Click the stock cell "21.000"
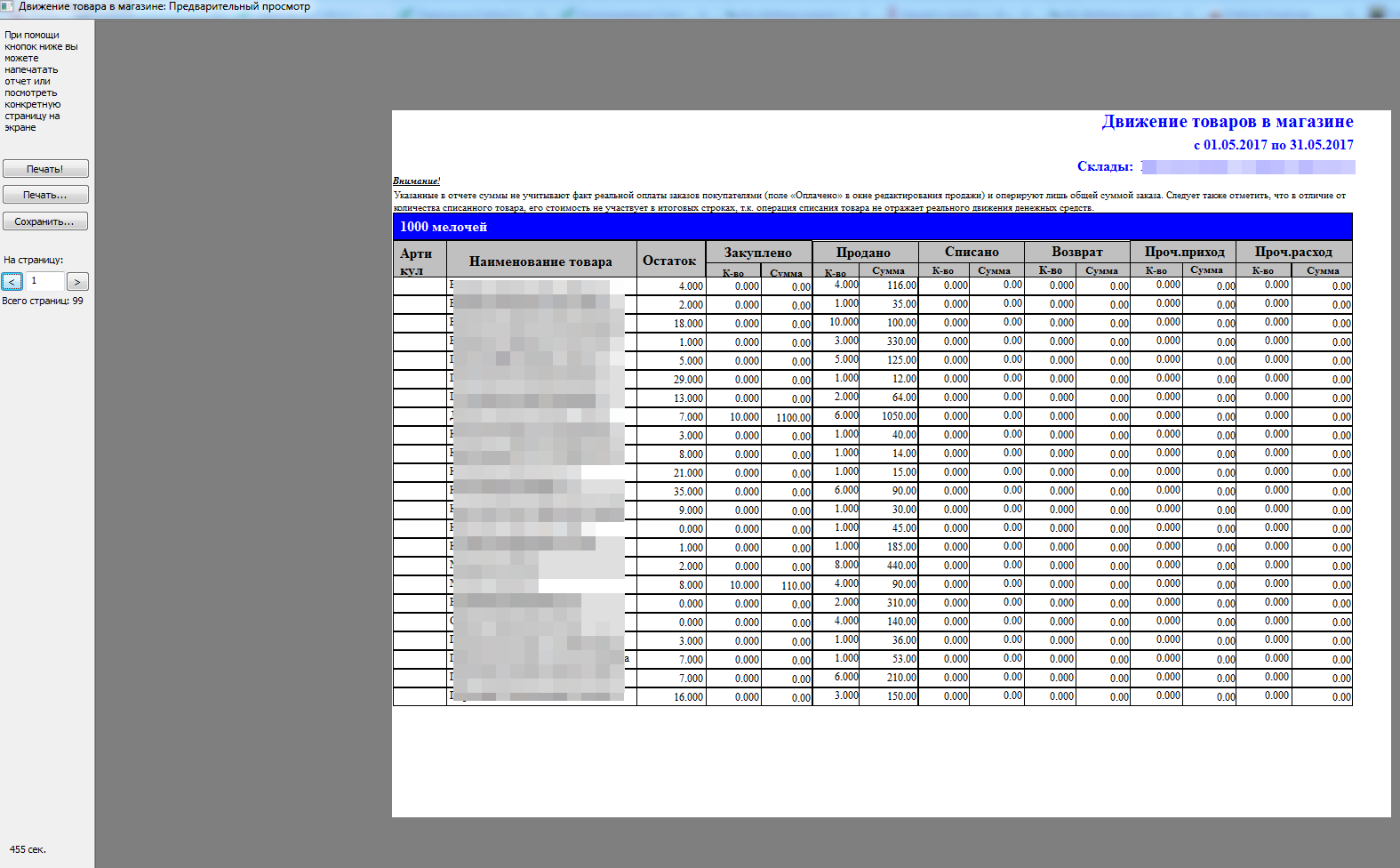This screenshot has height=868, width=1400. [x=672, y=473]
